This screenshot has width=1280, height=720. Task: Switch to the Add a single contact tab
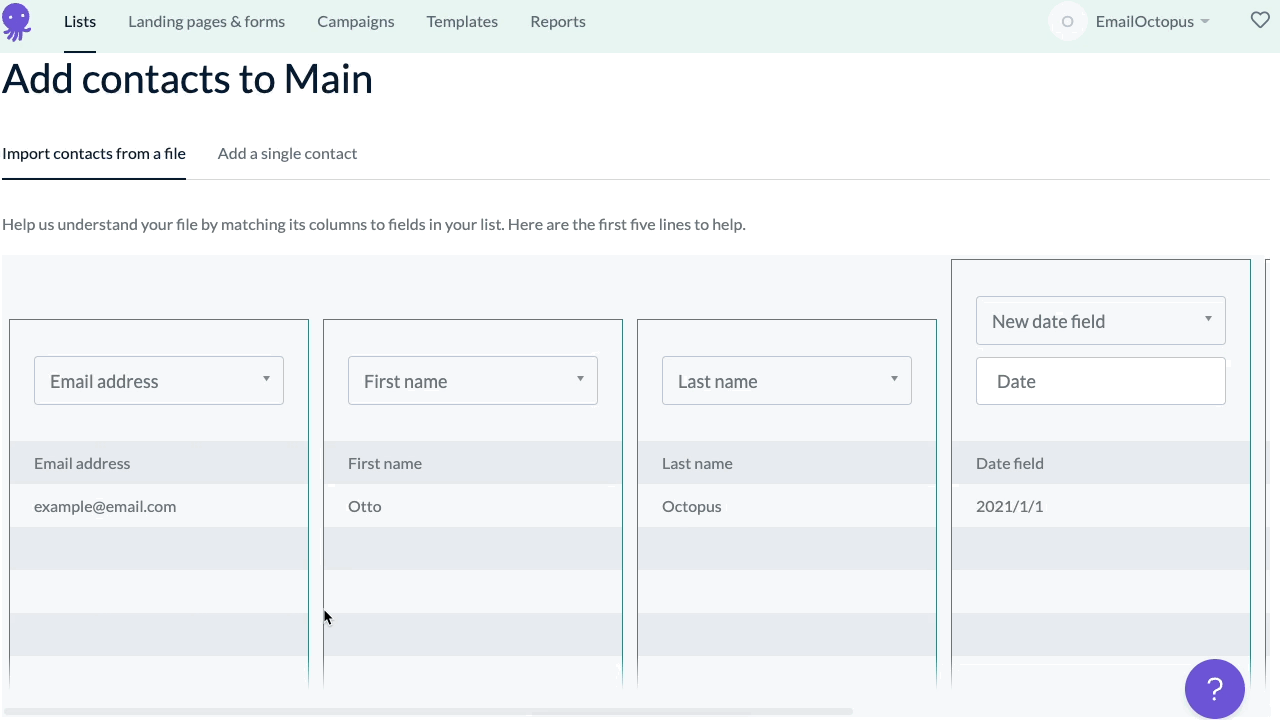287,153
